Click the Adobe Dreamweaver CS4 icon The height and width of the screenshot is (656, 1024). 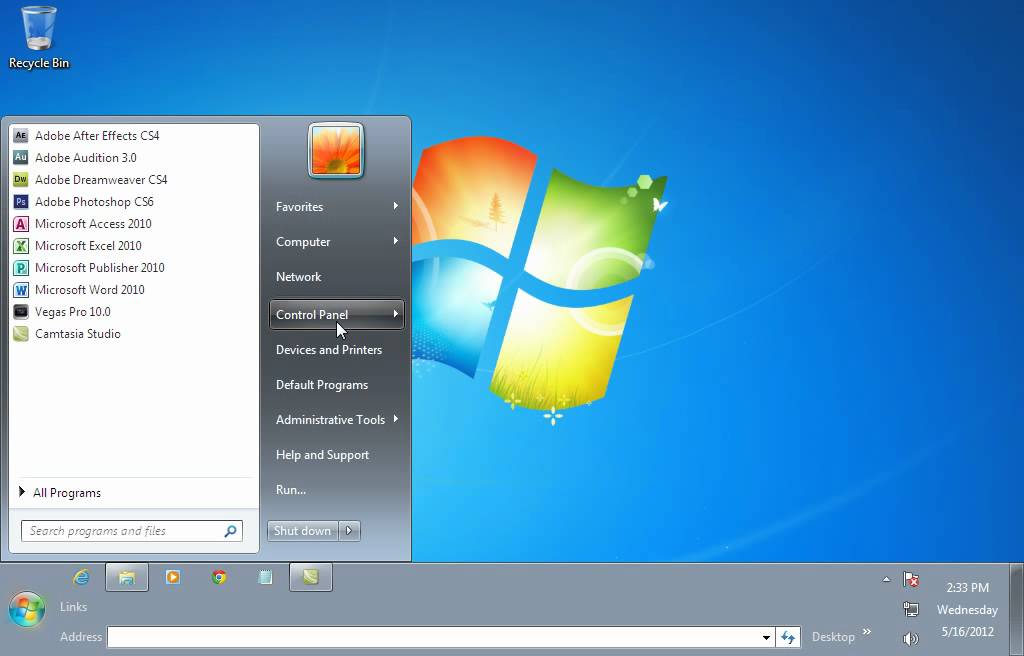click(x=21, y=180)
